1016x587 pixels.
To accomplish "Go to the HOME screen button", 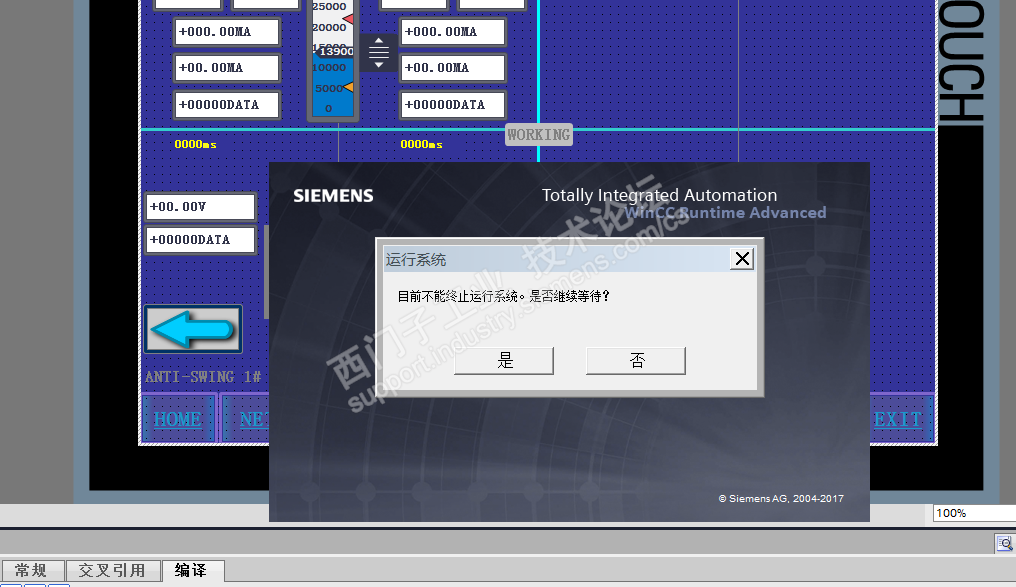I will pyautogui.click(x=178, y=419).
